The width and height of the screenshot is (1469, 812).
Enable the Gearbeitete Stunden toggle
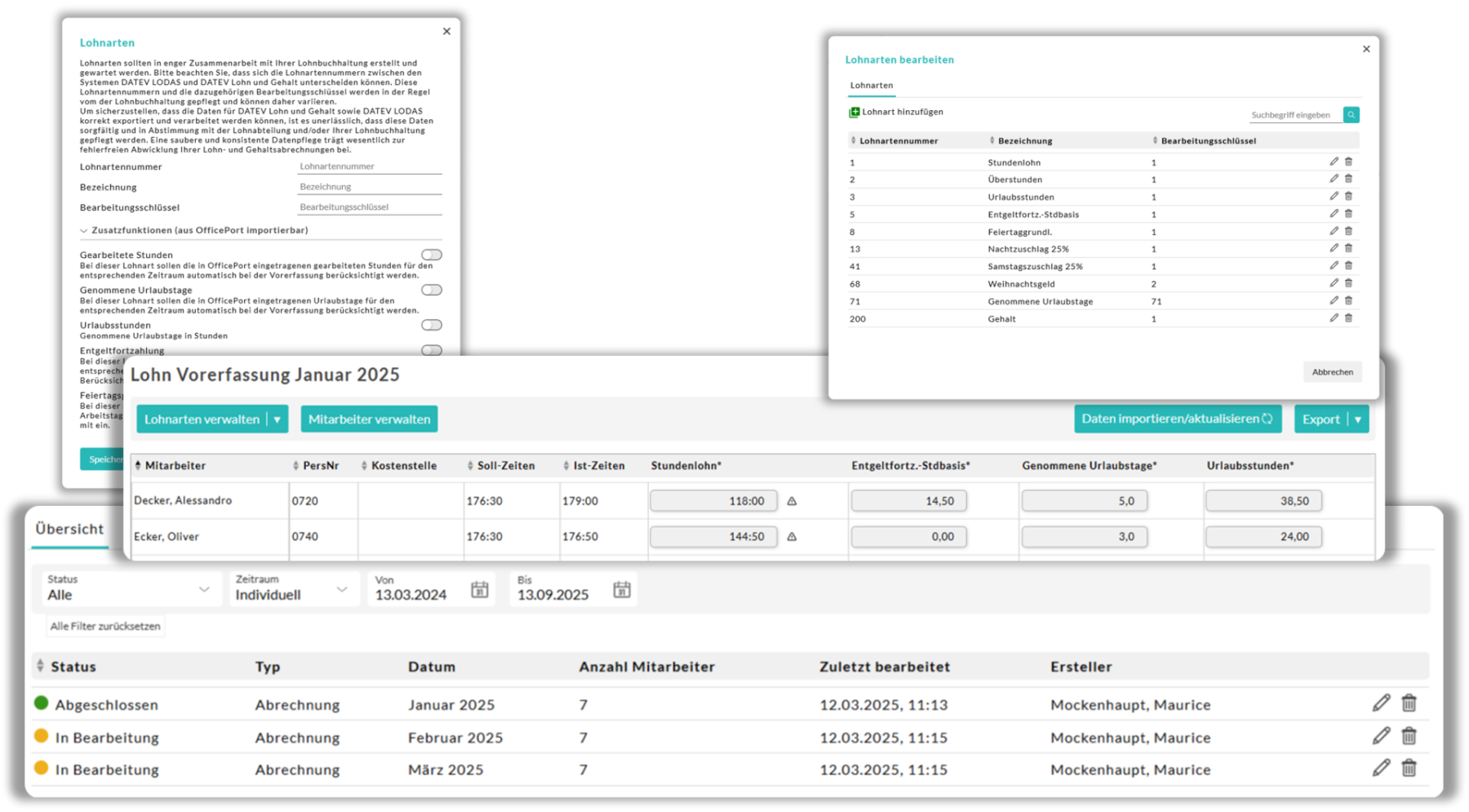tap(431, 255)
